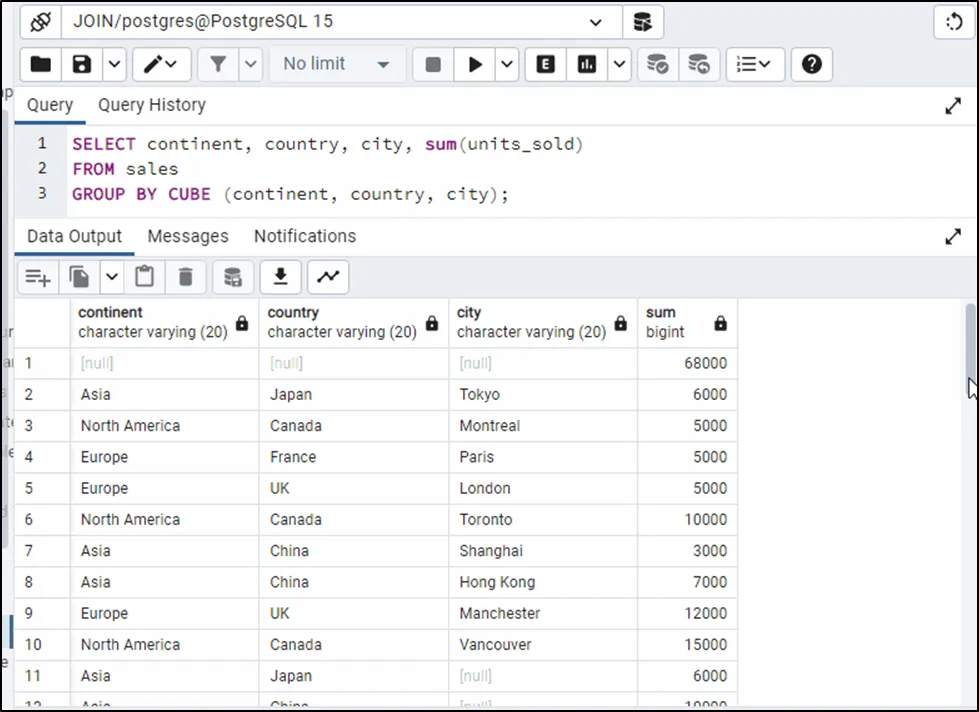Open the Edit pencil dropdown menu
Viewport: 979px width, 712px height.
click(160, 65)
